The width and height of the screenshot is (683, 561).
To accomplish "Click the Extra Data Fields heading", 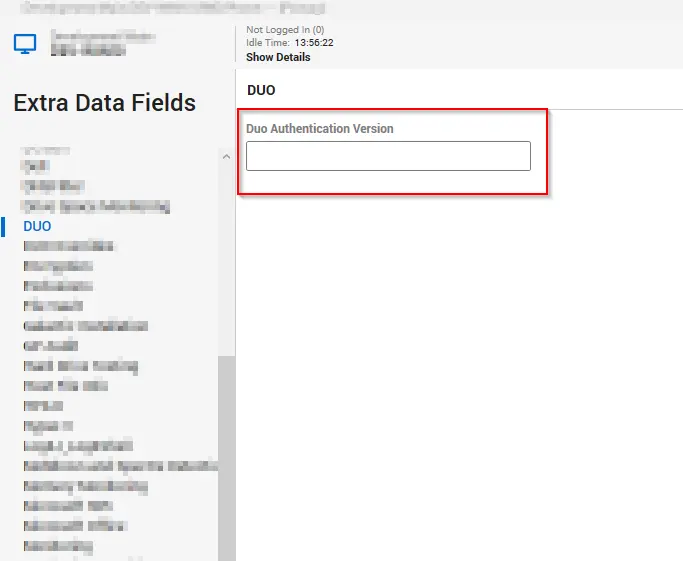I will point(105,103).
